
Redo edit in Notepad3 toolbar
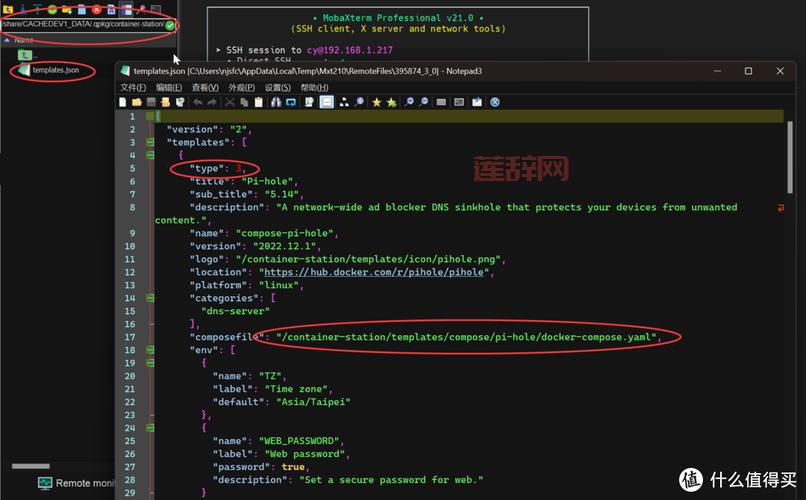point(212,102)
